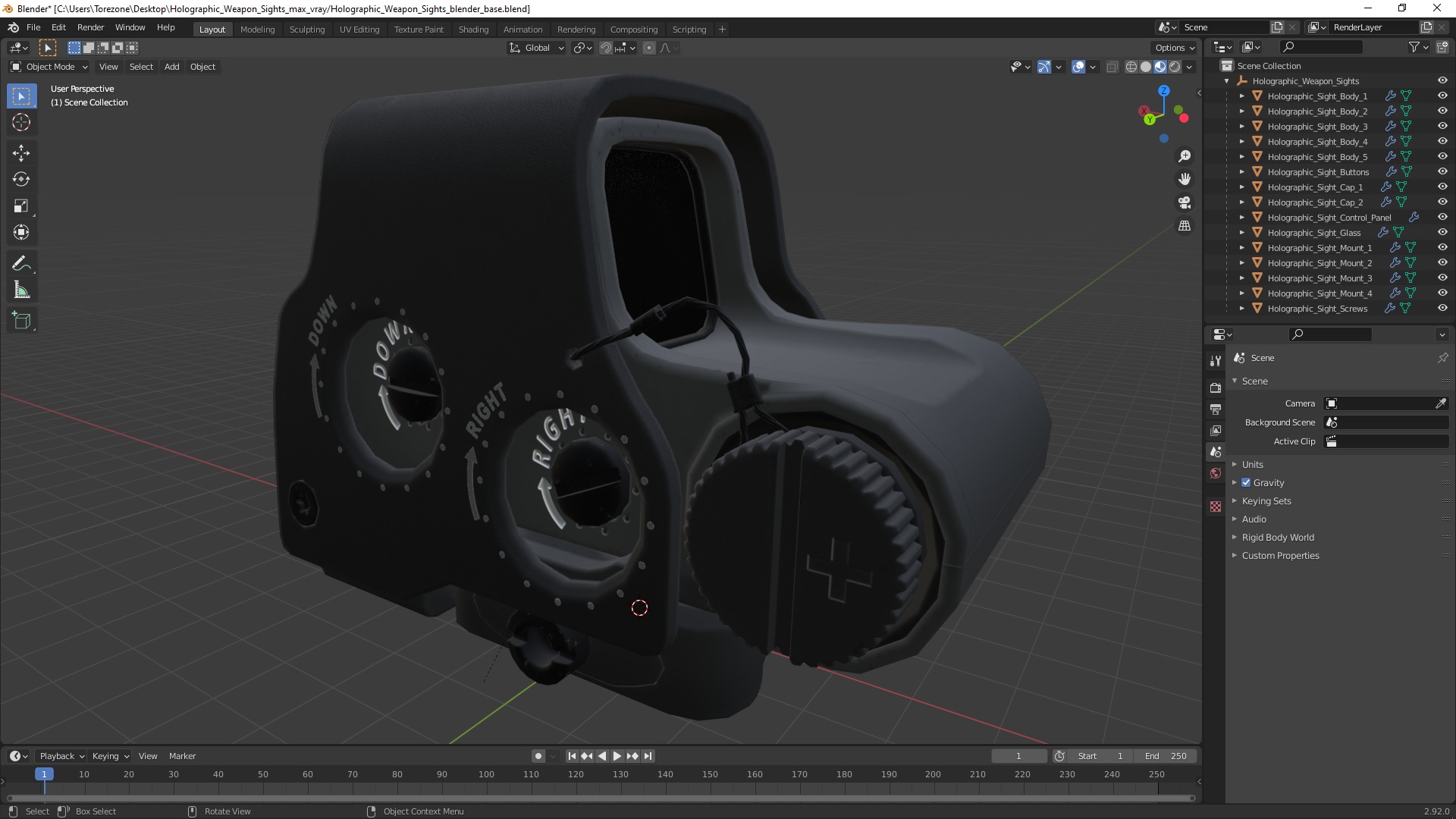The width and height of the screenshot is (1456, 819).
Task: Click the Zoom view gizmo icon
Action: (1185, 156)
